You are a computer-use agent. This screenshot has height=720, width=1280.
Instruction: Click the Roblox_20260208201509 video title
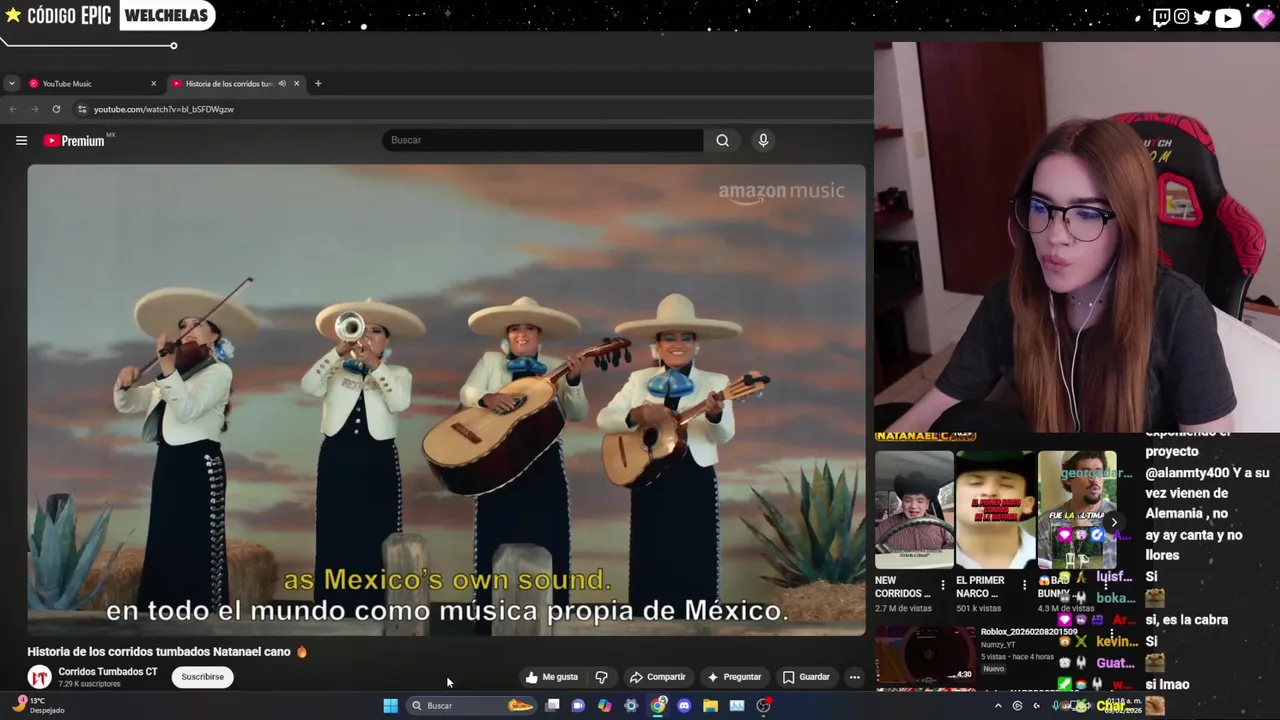click(1029, 632)
